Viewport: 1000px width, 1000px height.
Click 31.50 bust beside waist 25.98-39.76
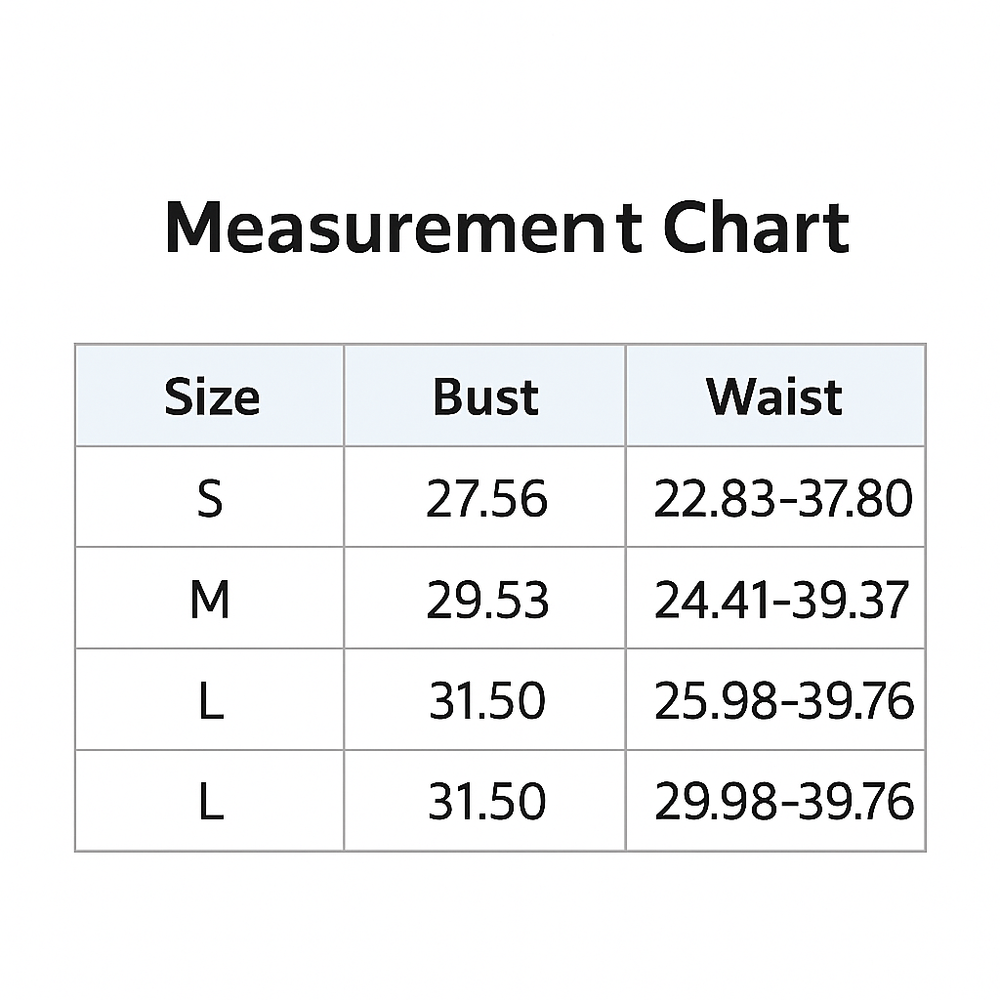tap(487, 701)
